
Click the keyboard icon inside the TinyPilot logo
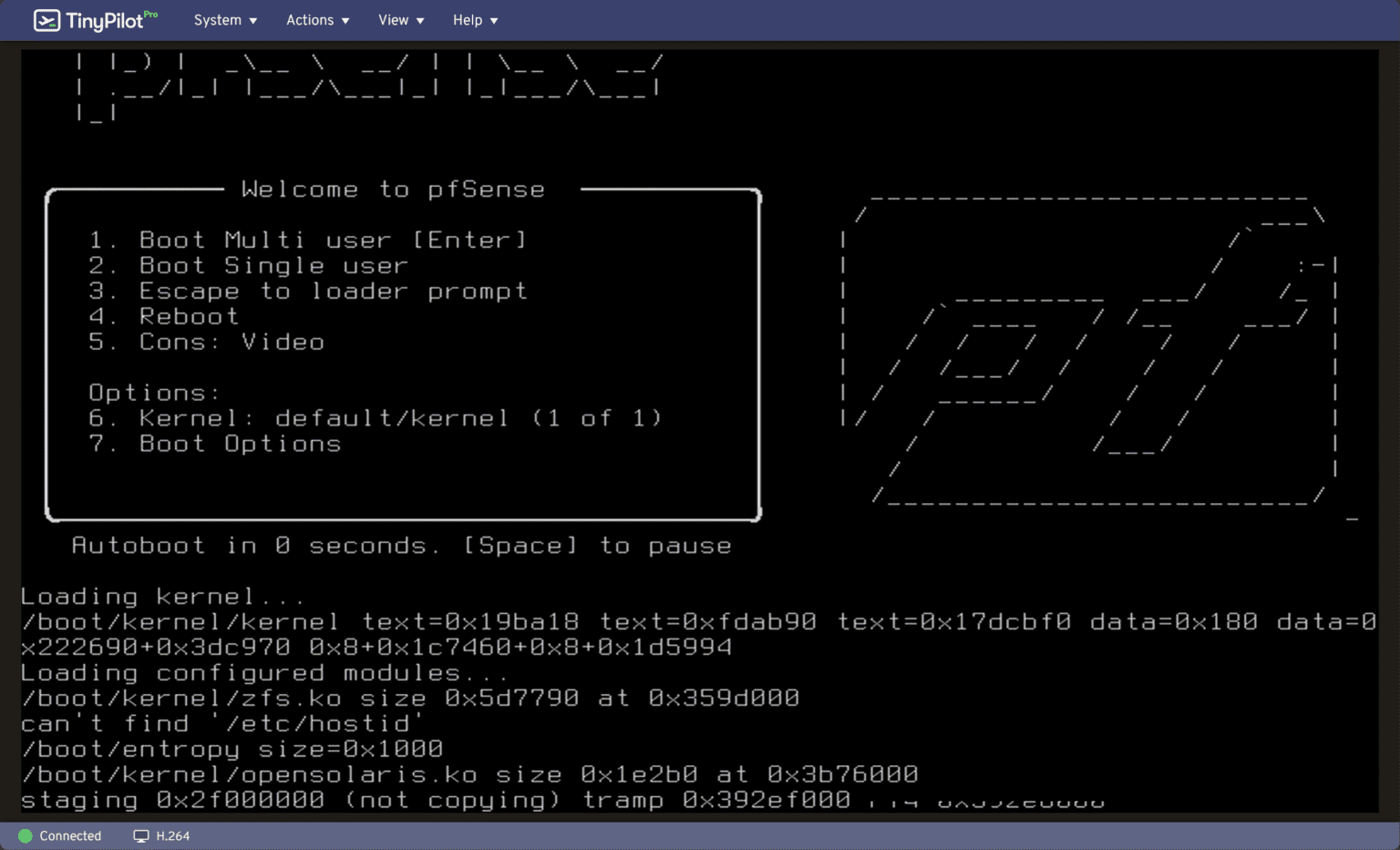coord(47,19)
